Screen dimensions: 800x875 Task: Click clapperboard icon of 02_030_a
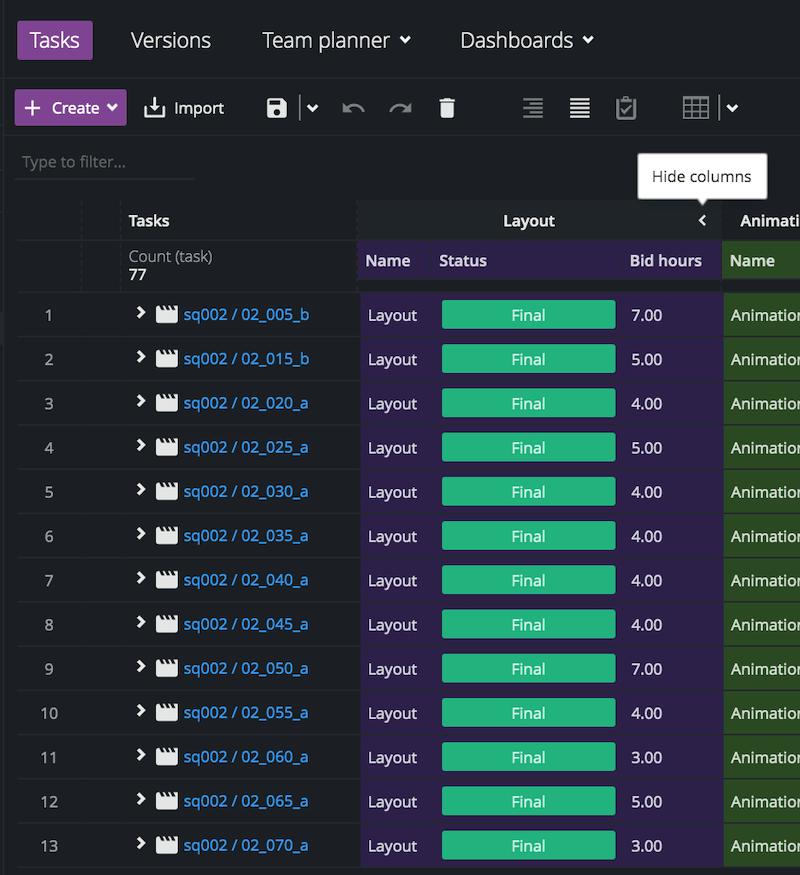click(166, 491)
